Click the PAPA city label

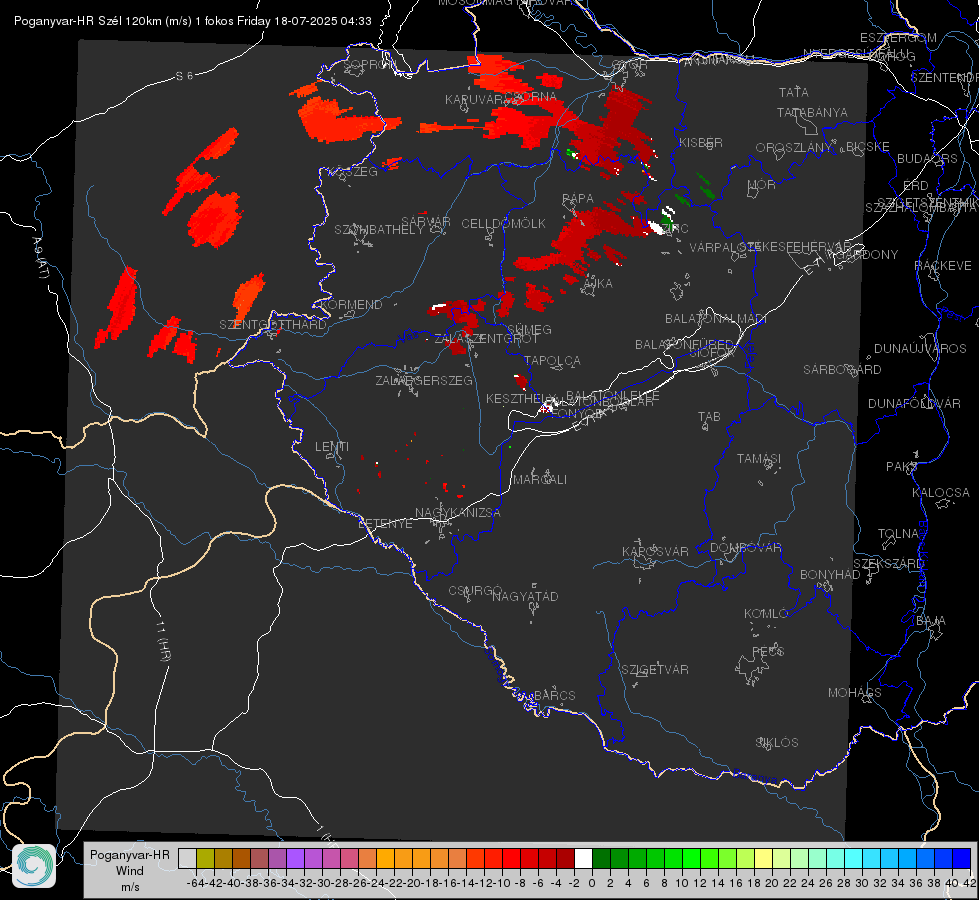pos(578,199)
